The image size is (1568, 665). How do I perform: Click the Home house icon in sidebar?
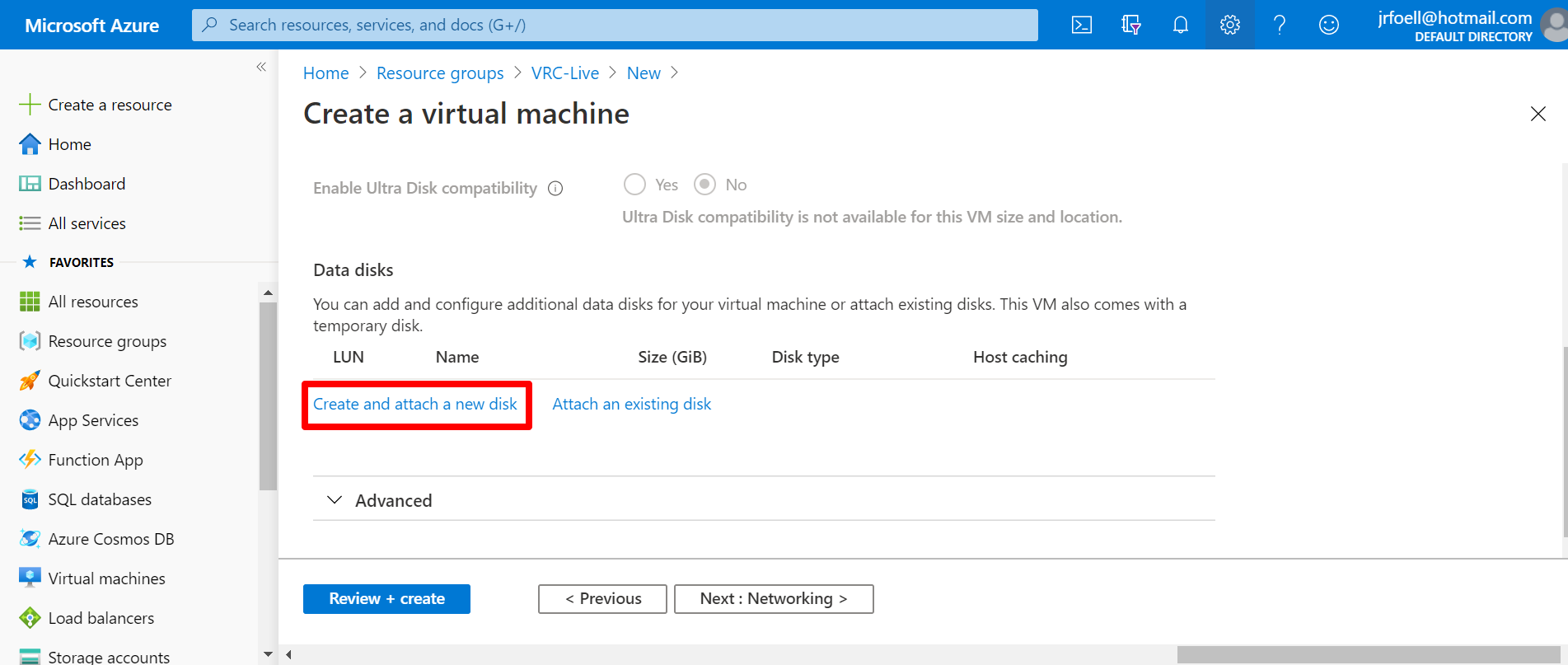point(30,144)
